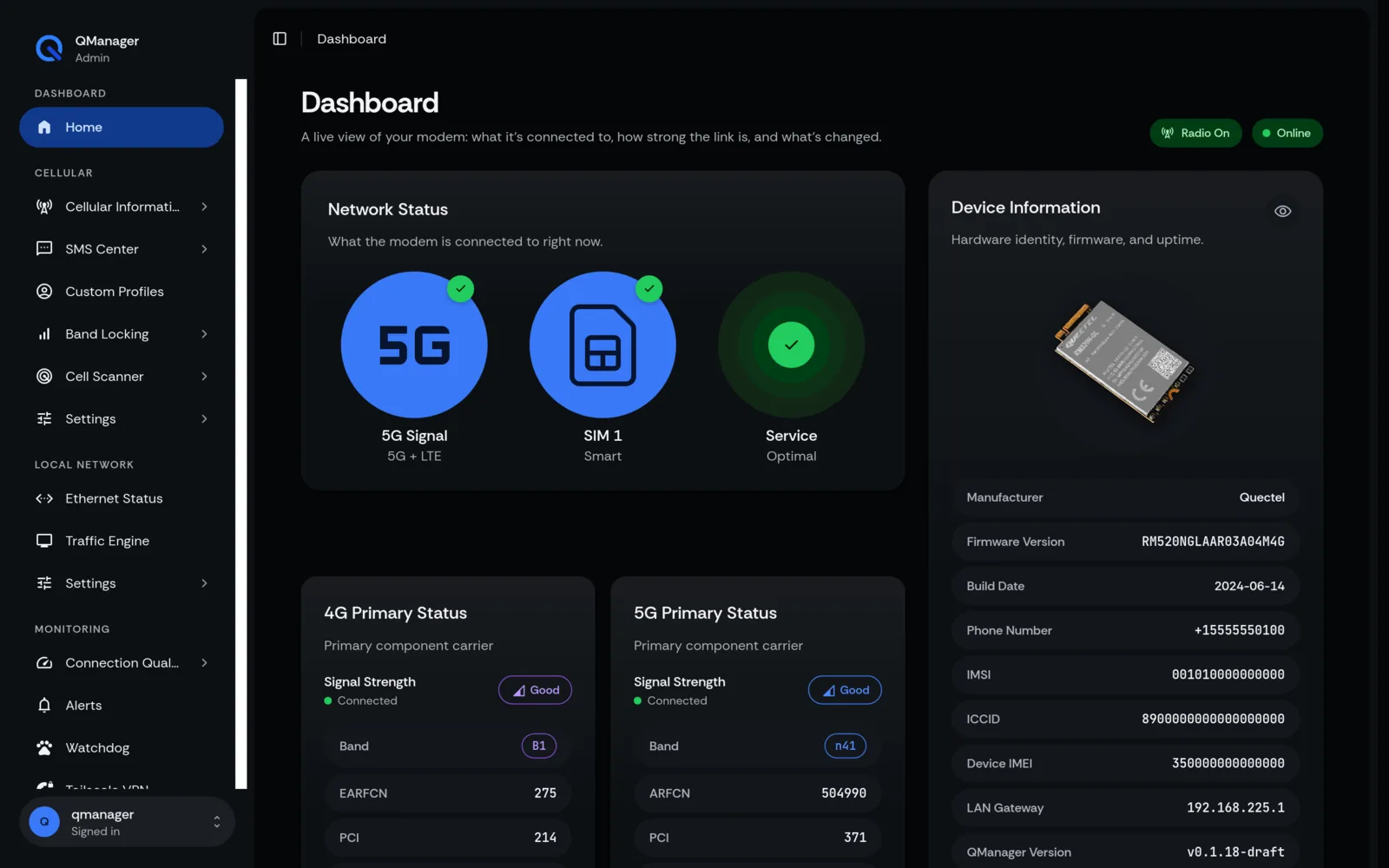Expand Cellular section Settings chevron
The height and width of the screenshot is (868, 1389).
204,419
